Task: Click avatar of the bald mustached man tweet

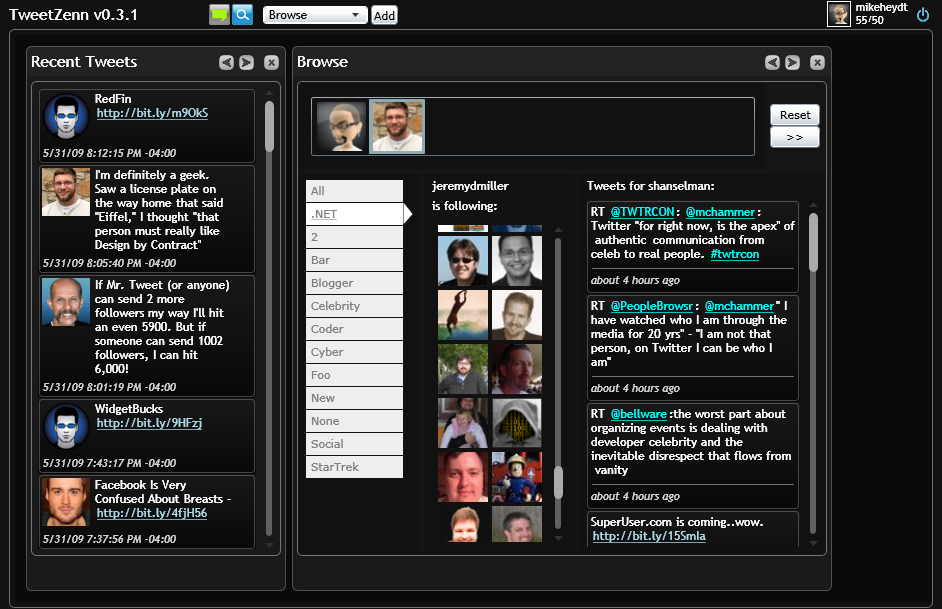Action: pos(66,301)
